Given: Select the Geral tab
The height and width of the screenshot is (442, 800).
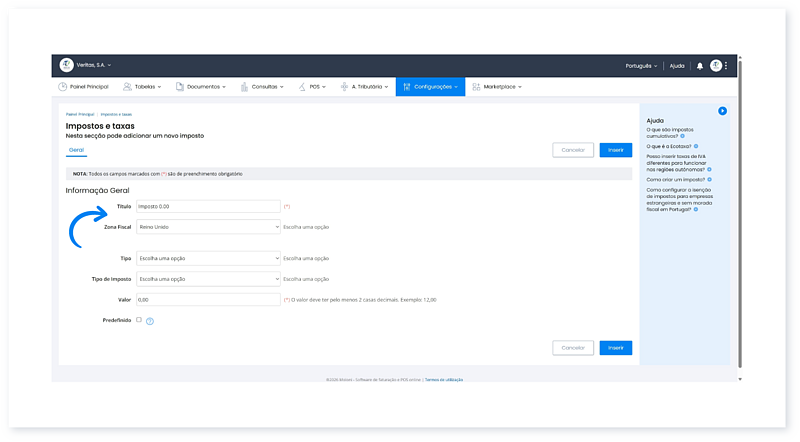Looking at the screenshot, I should click(76, 150).
